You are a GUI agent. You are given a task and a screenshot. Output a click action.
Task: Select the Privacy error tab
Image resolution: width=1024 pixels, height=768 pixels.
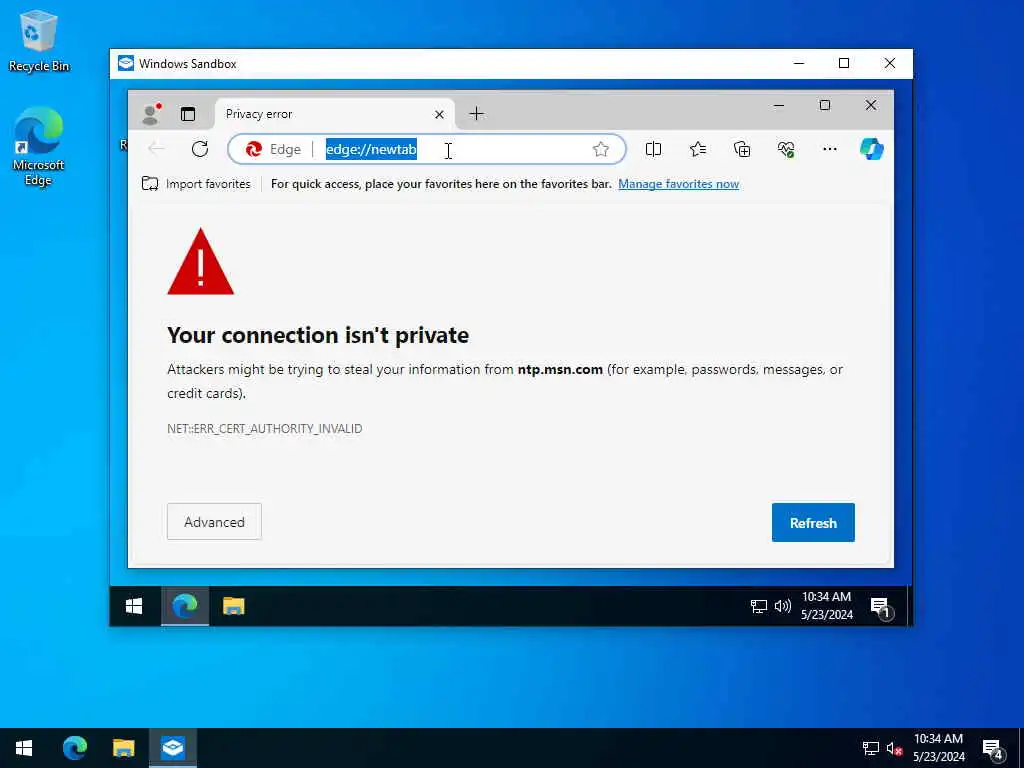pyautogui.click(x=334, y=114)
